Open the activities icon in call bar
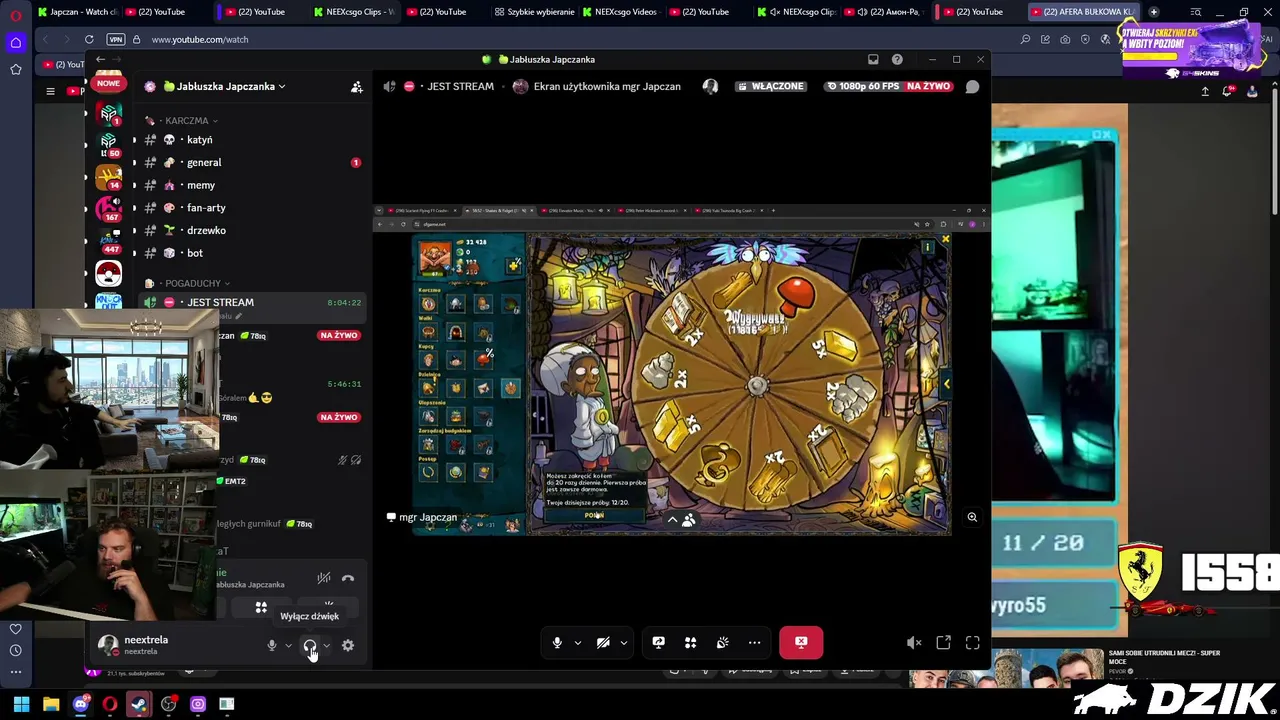Image resolution: width=1280 pixels, height=720 pixels. tap(690, 643)
